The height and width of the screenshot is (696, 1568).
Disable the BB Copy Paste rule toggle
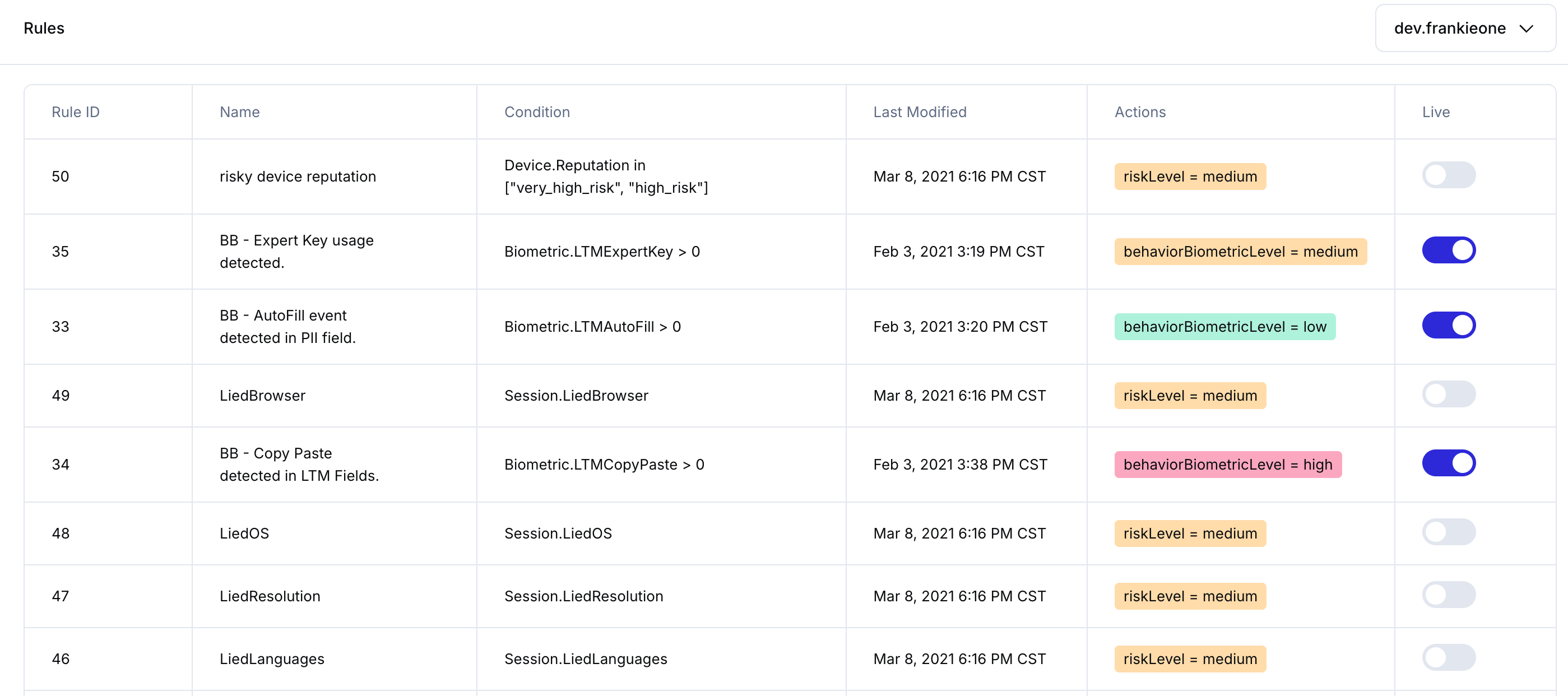pos(1448,463)
